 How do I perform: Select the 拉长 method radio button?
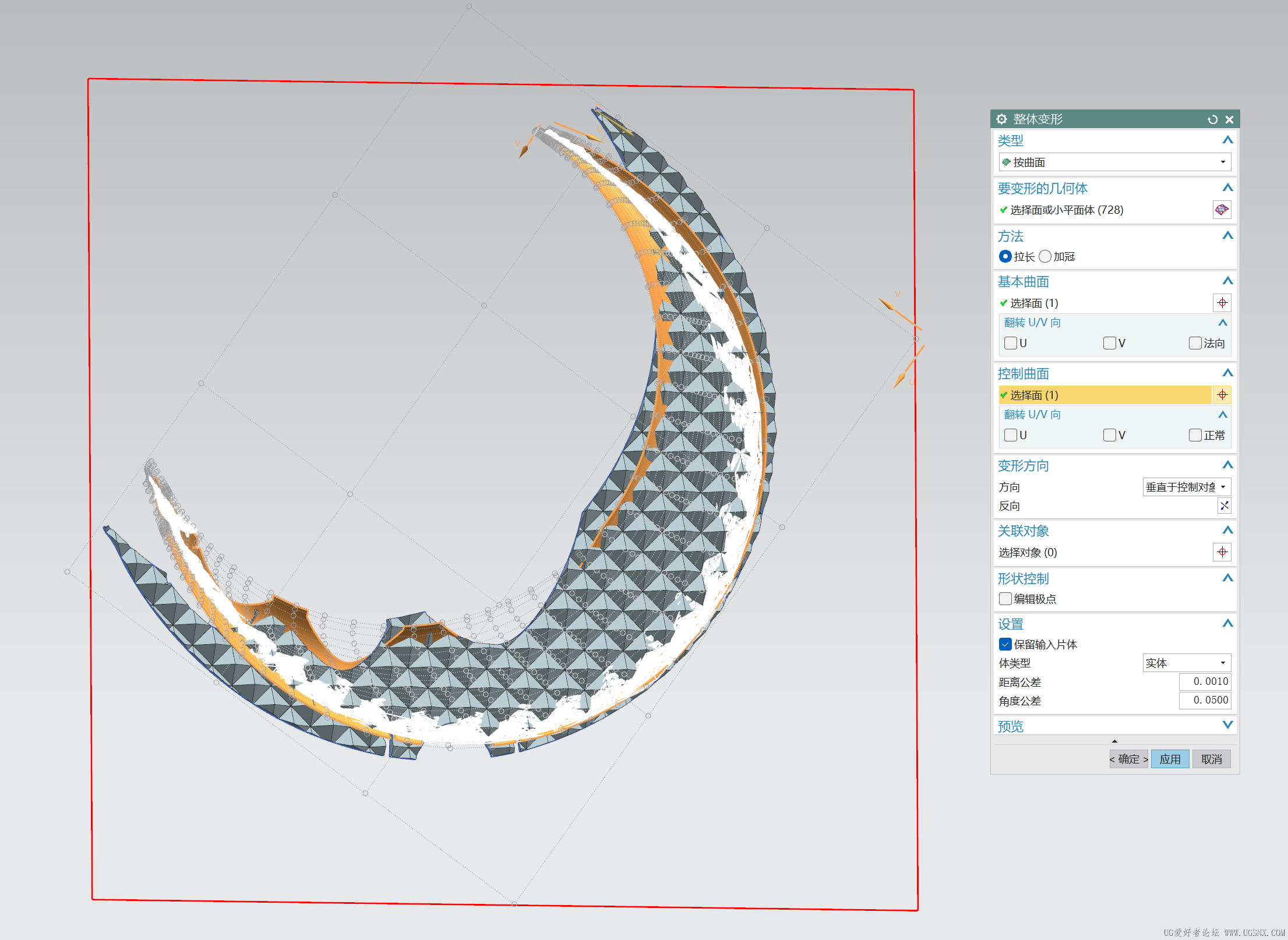[x=1005, y=256]
